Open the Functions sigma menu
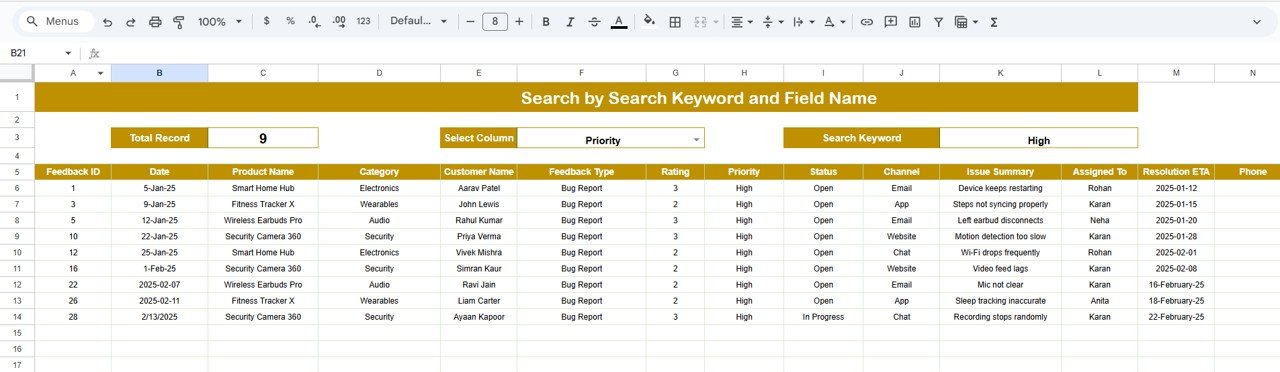Viewport: 1280px width, 372px height. tap(994, 21)
